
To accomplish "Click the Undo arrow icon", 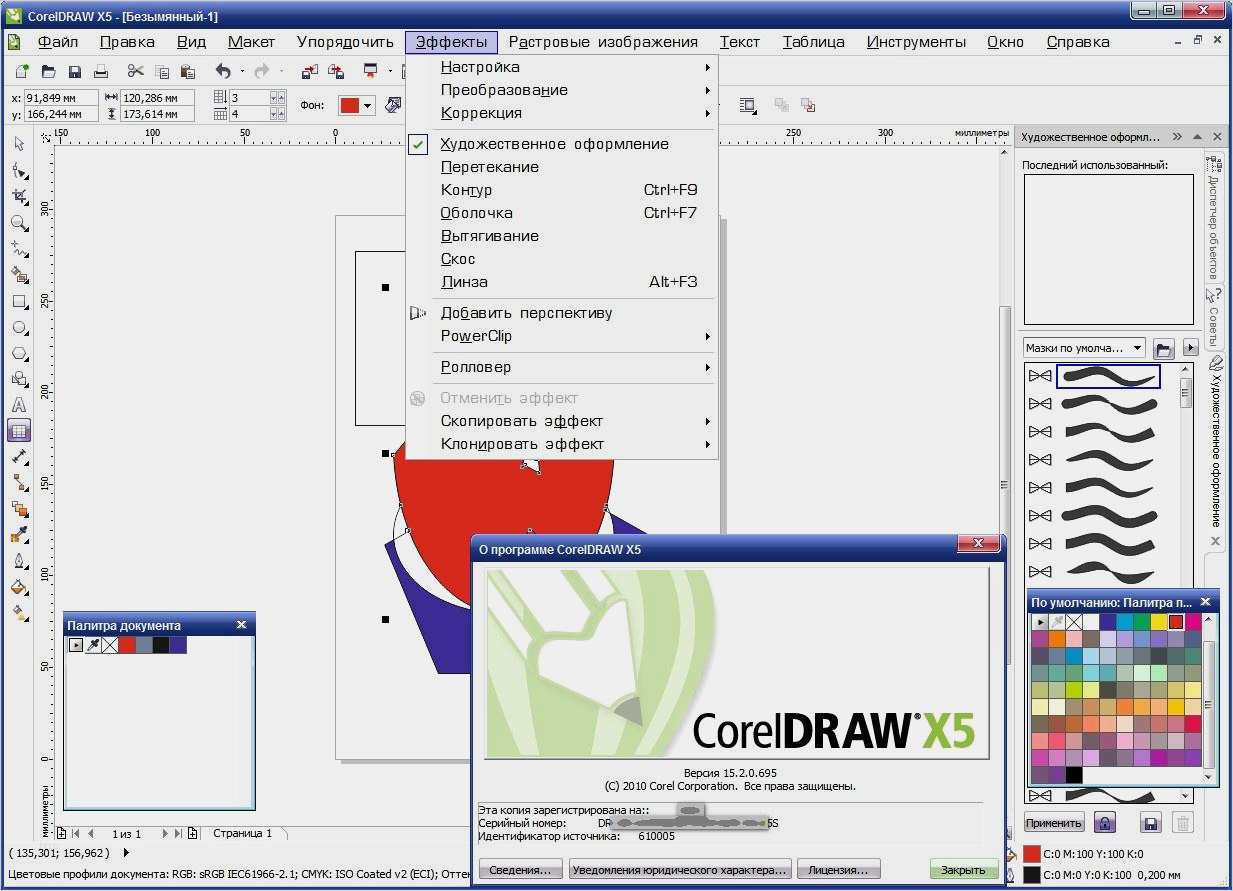I will (223, 71).
